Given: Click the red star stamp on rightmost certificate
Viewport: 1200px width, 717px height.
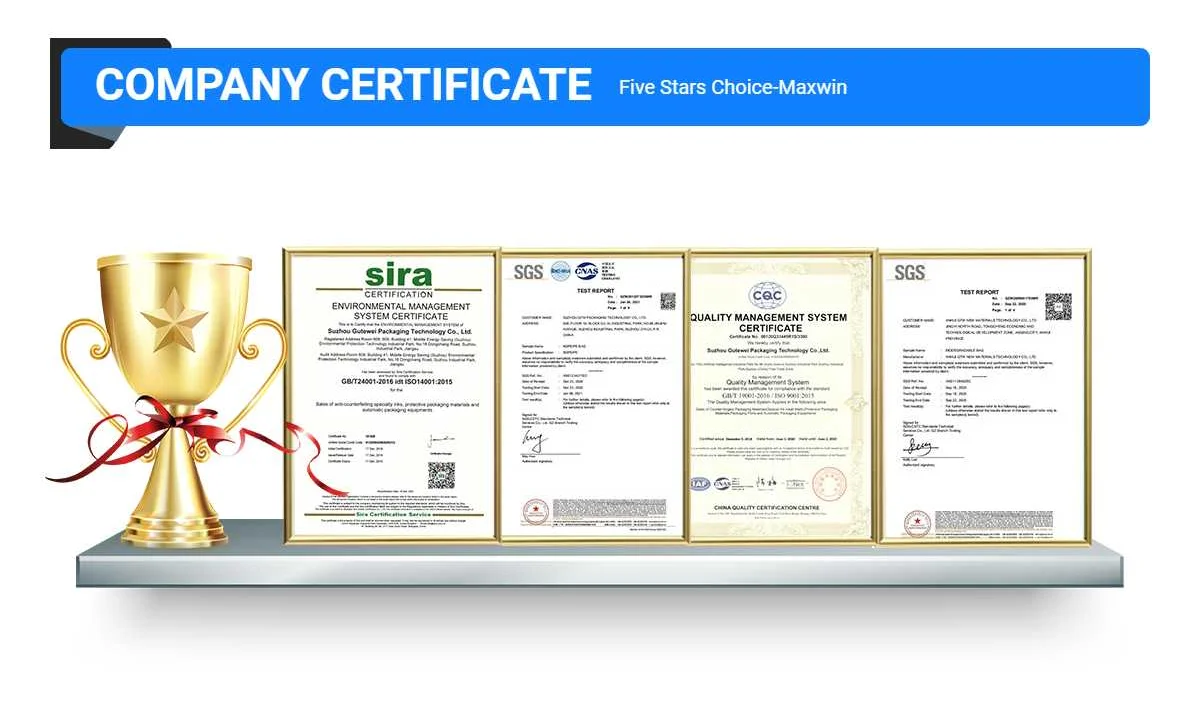Looking at the screenshot, I should [915, 522].
